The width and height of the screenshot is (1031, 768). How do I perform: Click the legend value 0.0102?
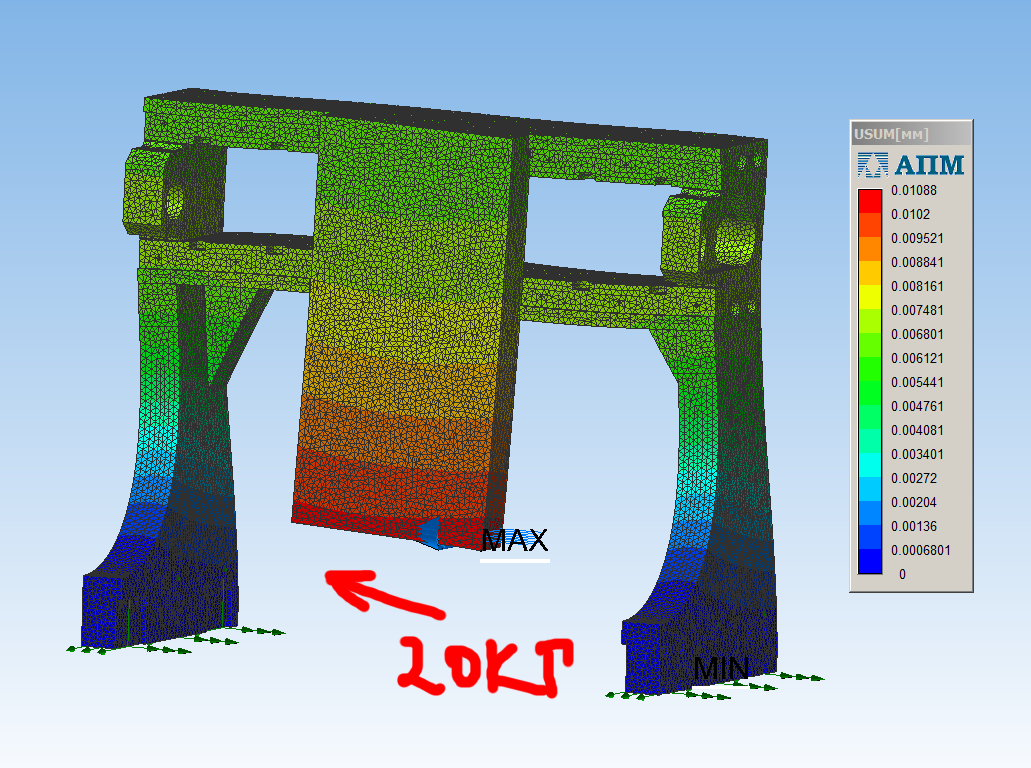(911, 214)
